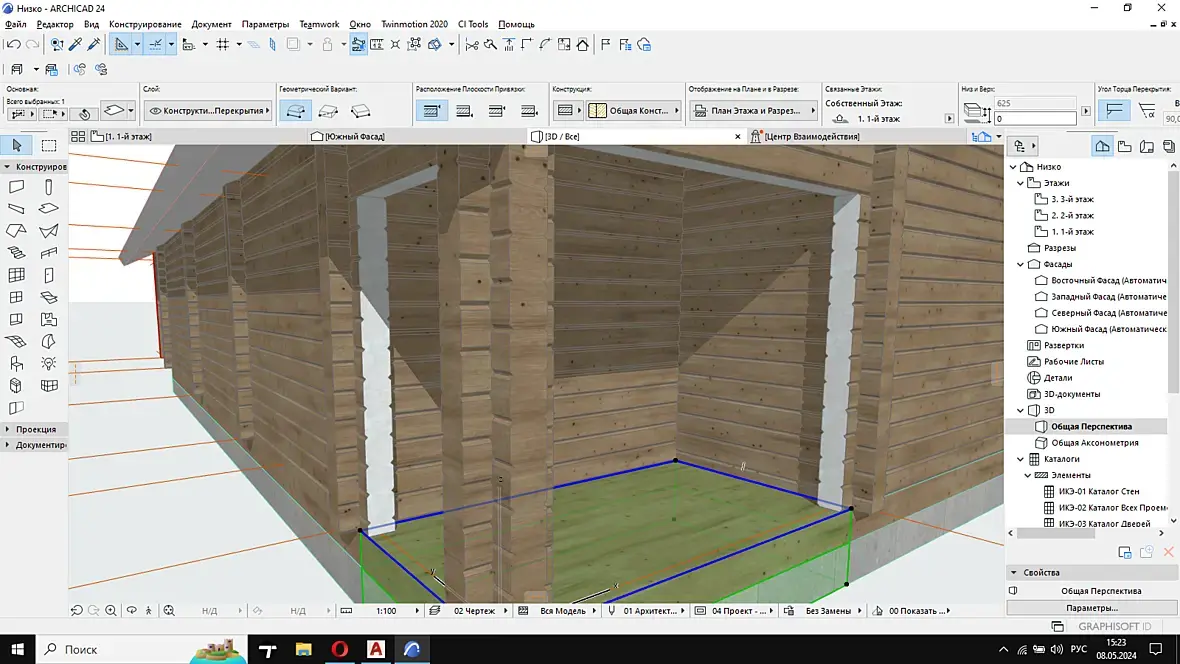Select the Lamp tool
This screenshot has height=664, width=1180.
(48, 363)
